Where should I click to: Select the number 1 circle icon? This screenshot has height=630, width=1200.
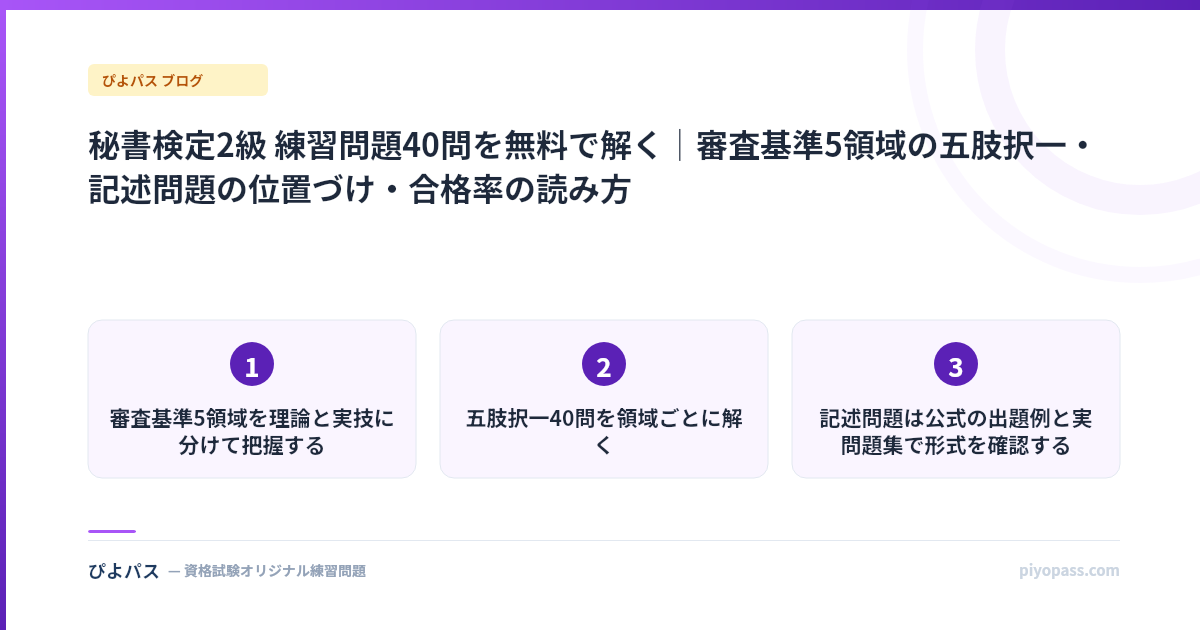coord(252,364)
